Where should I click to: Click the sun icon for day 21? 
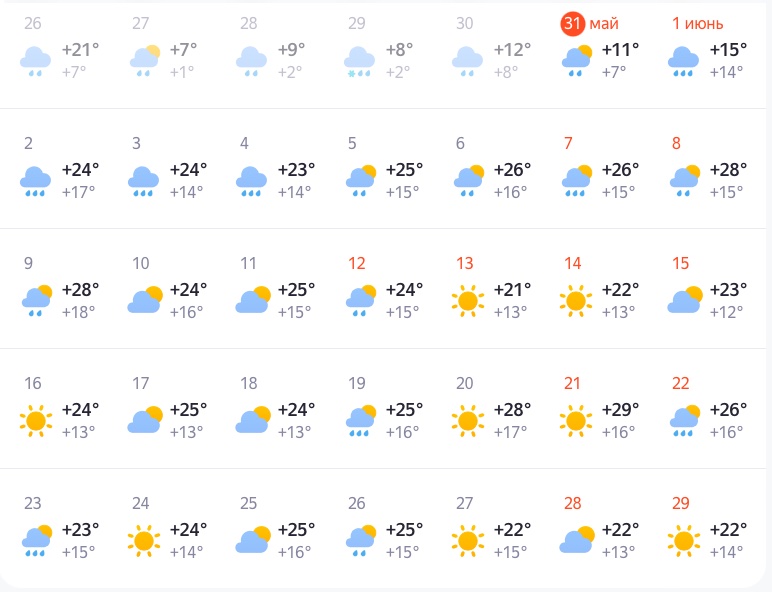tap(575, 420)
